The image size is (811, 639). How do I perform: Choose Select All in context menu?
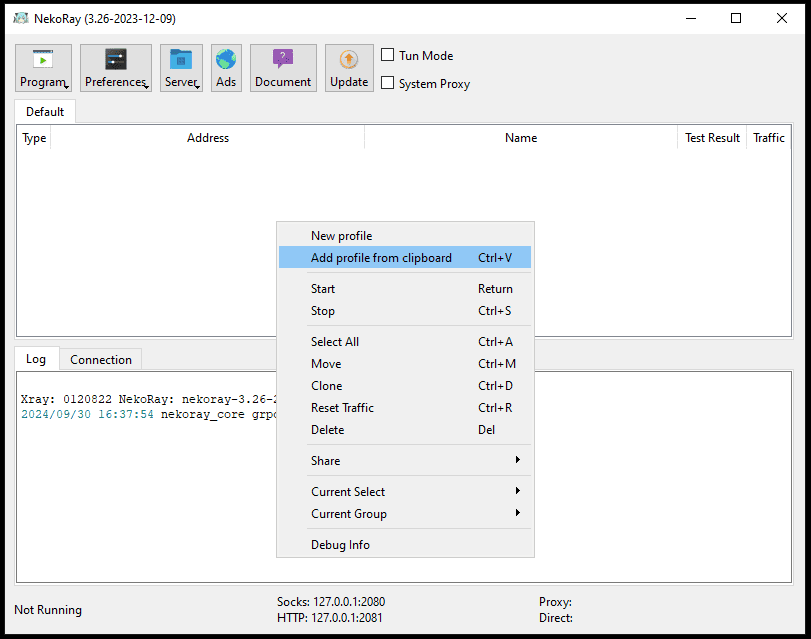(x=405, y=341)
